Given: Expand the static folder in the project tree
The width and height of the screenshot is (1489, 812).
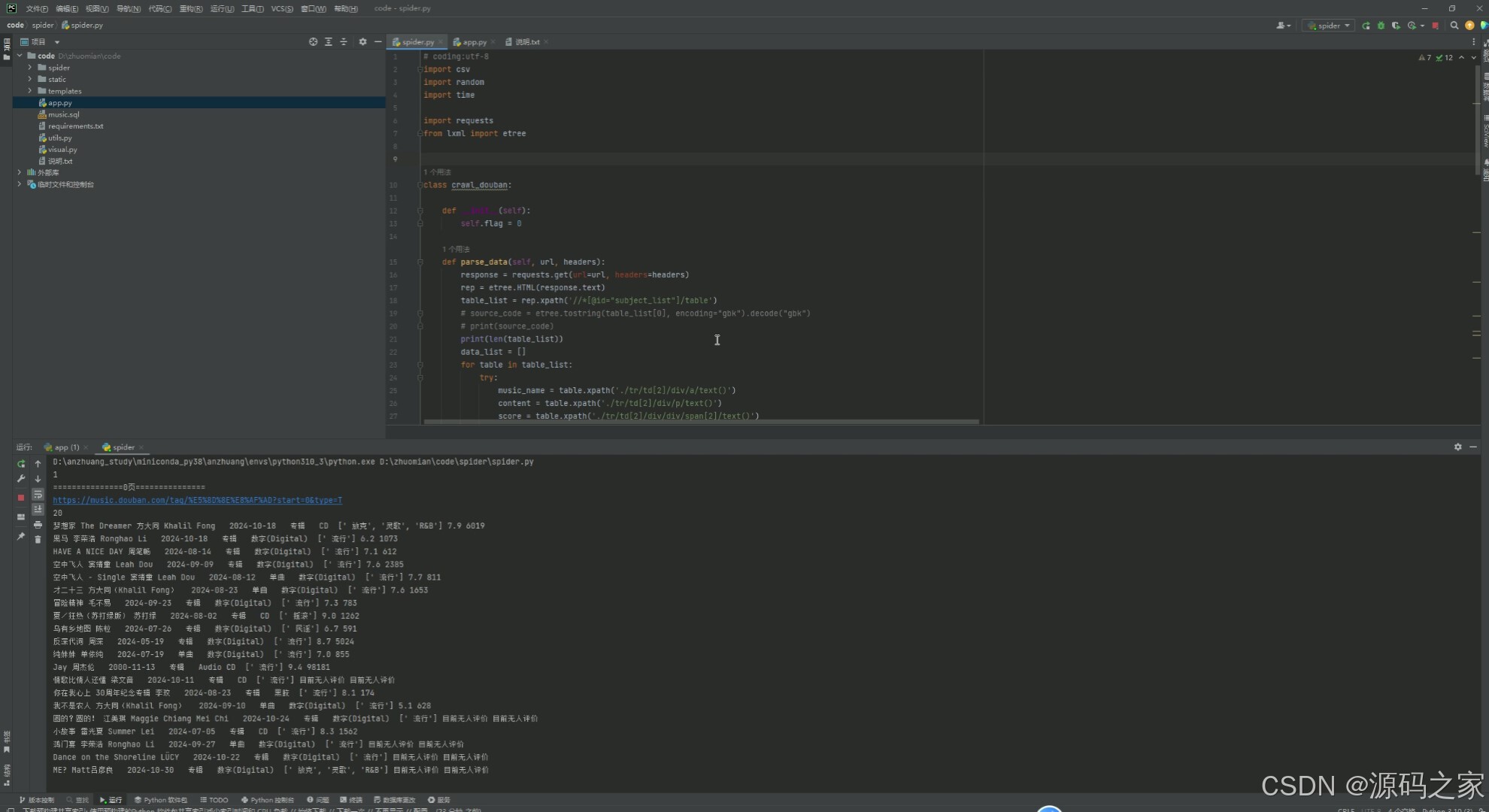Looking at the screenshot, I should click(x=30, y=79).
